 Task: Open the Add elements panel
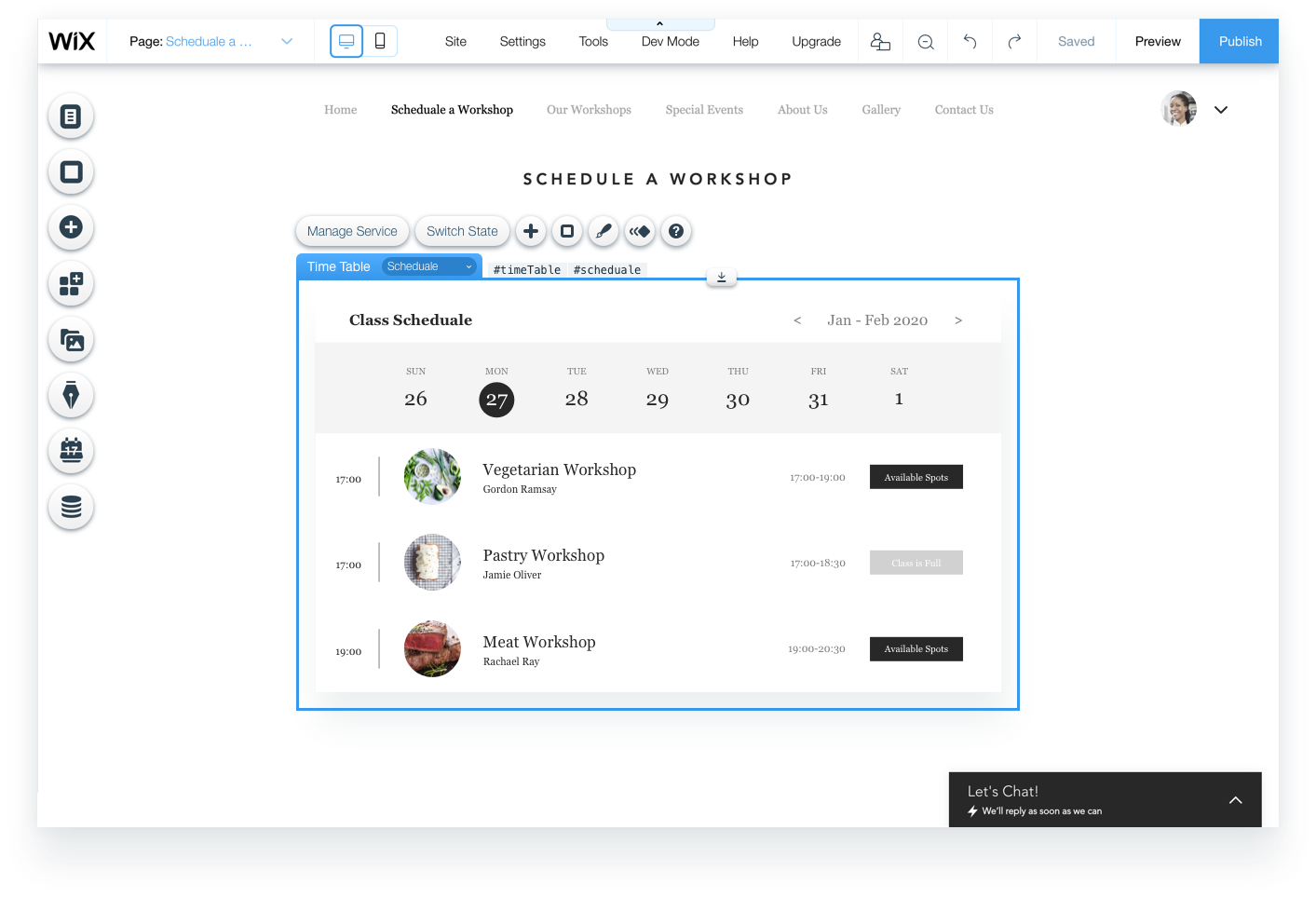point(71,227)
